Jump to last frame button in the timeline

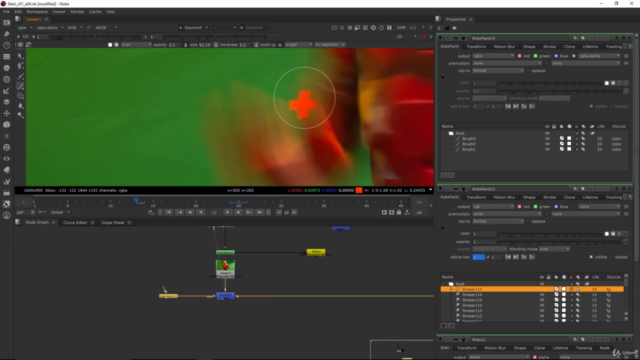(x=260, y=212)
